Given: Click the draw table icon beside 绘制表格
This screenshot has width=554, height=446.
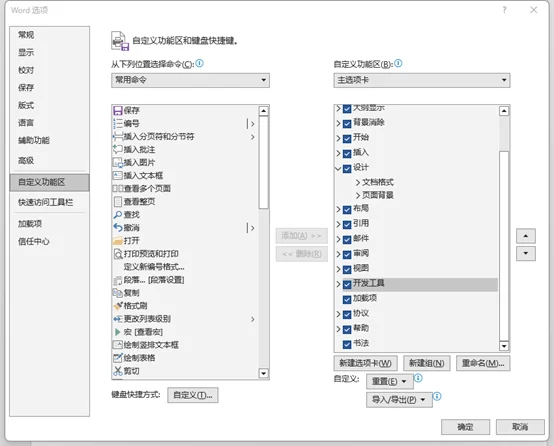Looking at the screenshot, I should coord(118,358).
